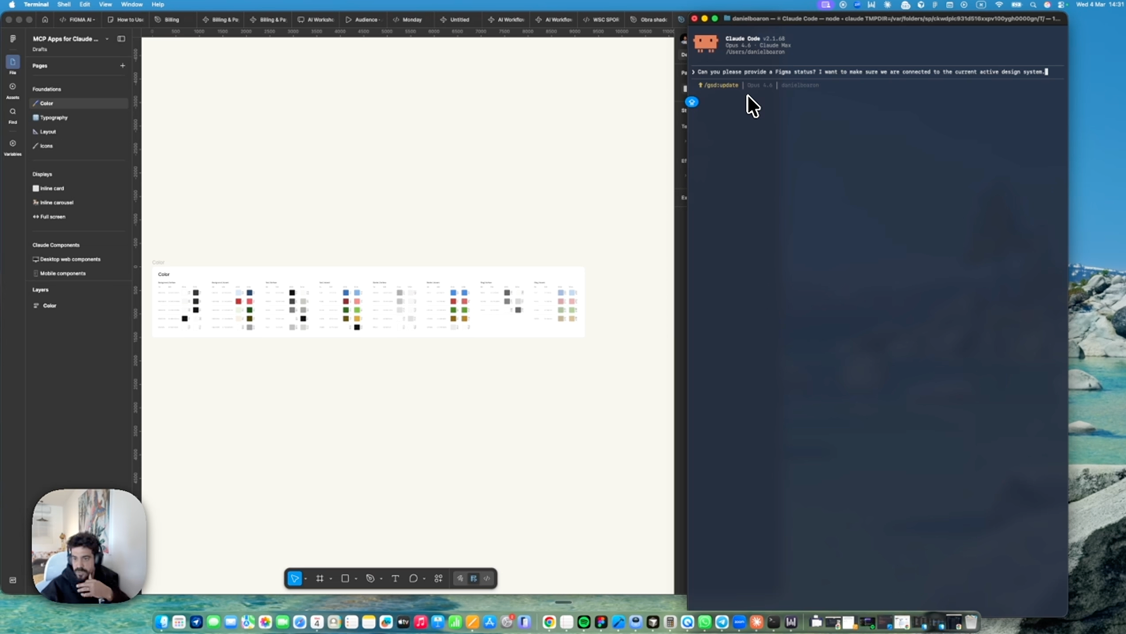1126x634 pixels.
Task: Click the Claude Code prompt input line
Action: tap(876, 72)
